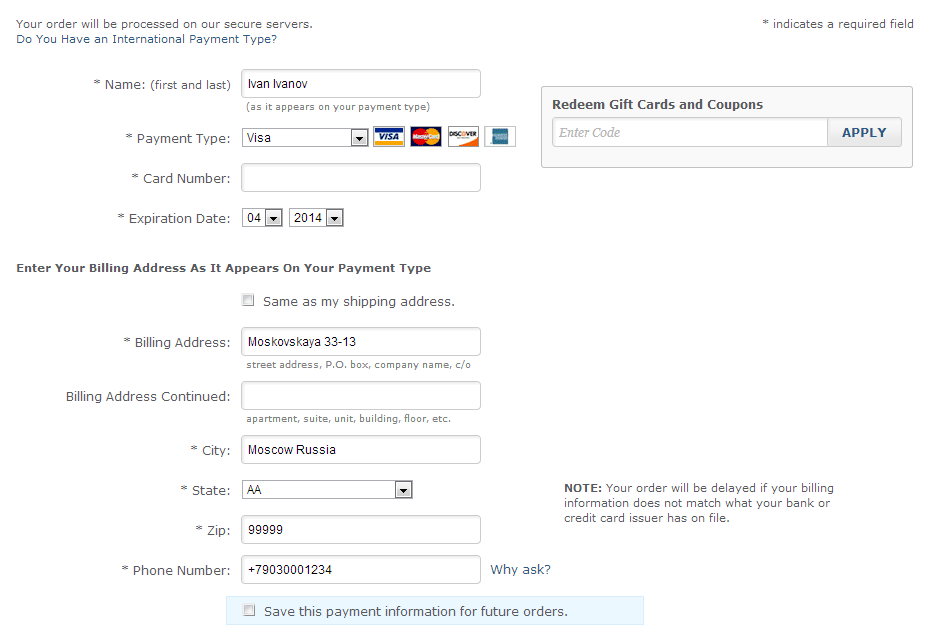941x633 pixels.
Task: Click the Phone Number input field
Action: click(x=361, y=569)
